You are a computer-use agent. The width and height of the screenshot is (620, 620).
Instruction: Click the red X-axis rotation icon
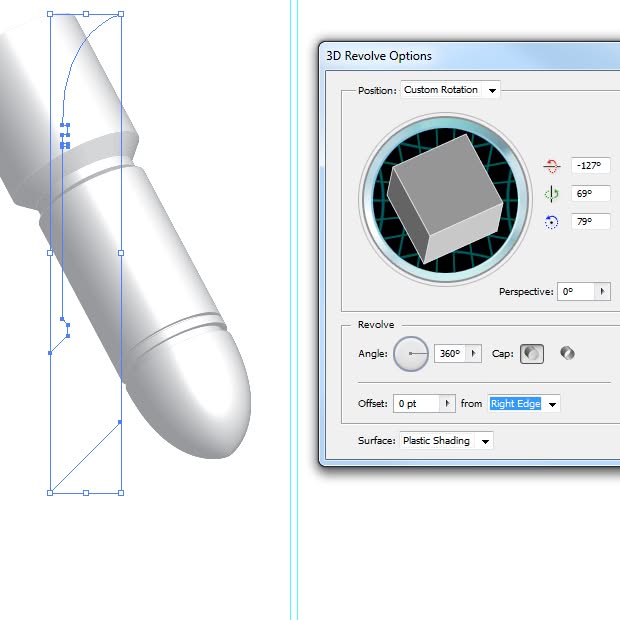click(x=551, y=166)
